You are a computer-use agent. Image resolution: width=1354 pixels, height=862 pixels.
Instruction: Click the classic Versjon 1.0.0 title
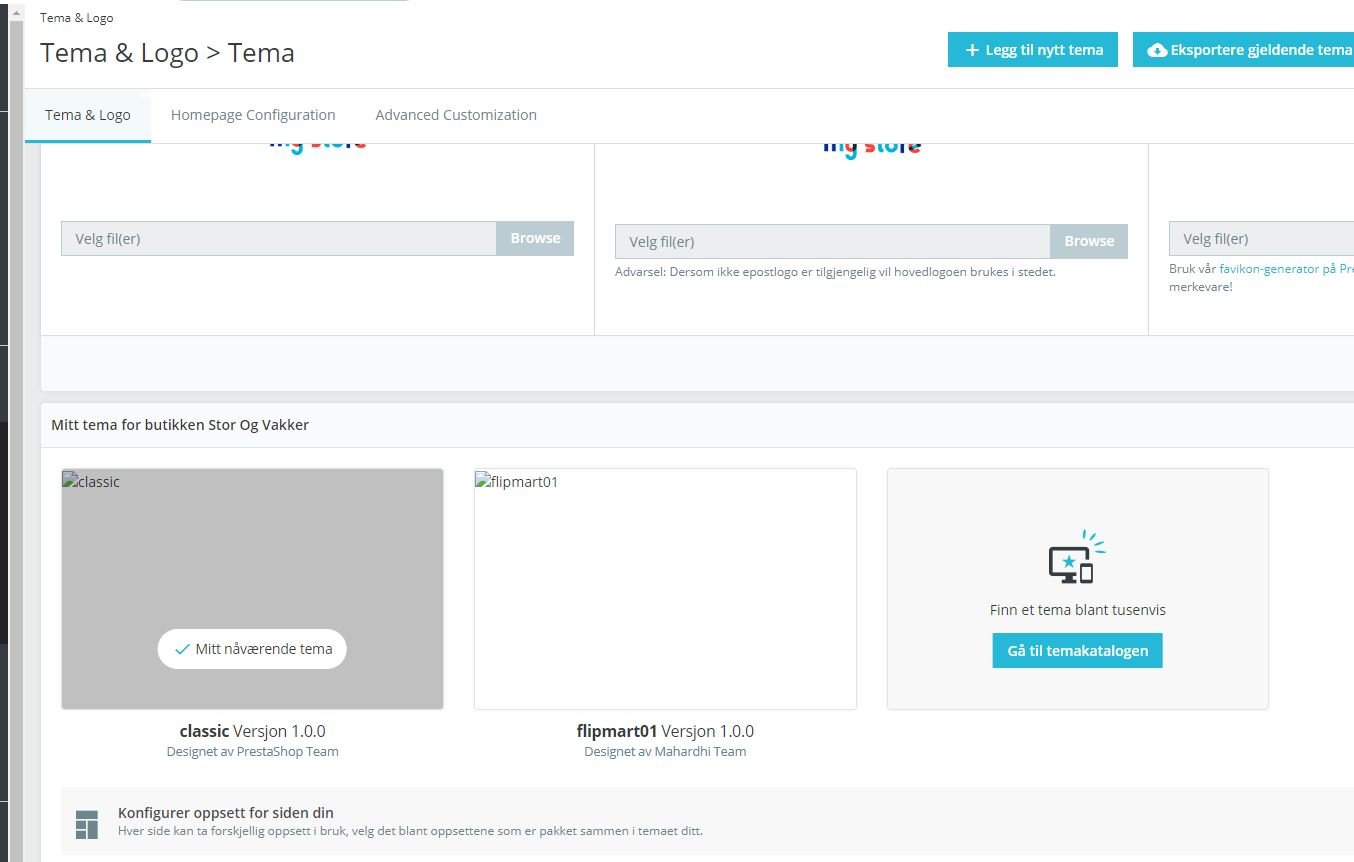(x=252, y=731)
